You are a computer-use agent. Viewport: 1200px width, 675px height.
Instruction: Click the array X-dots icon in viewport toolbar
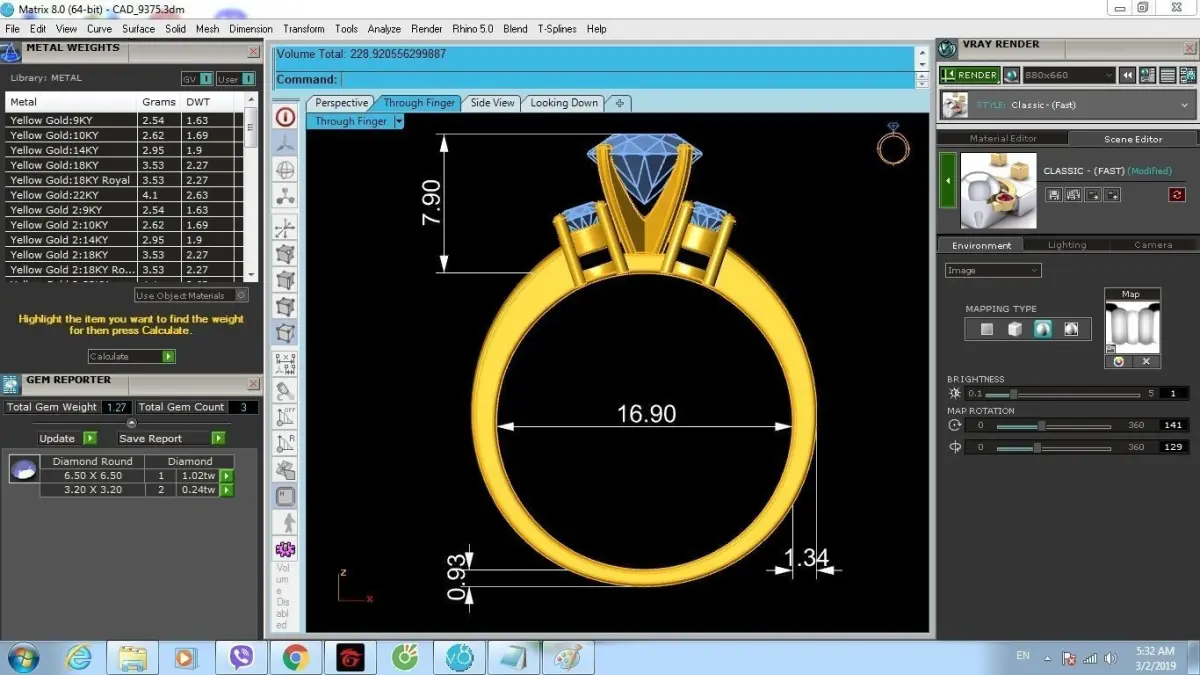[x=285, y=363]
